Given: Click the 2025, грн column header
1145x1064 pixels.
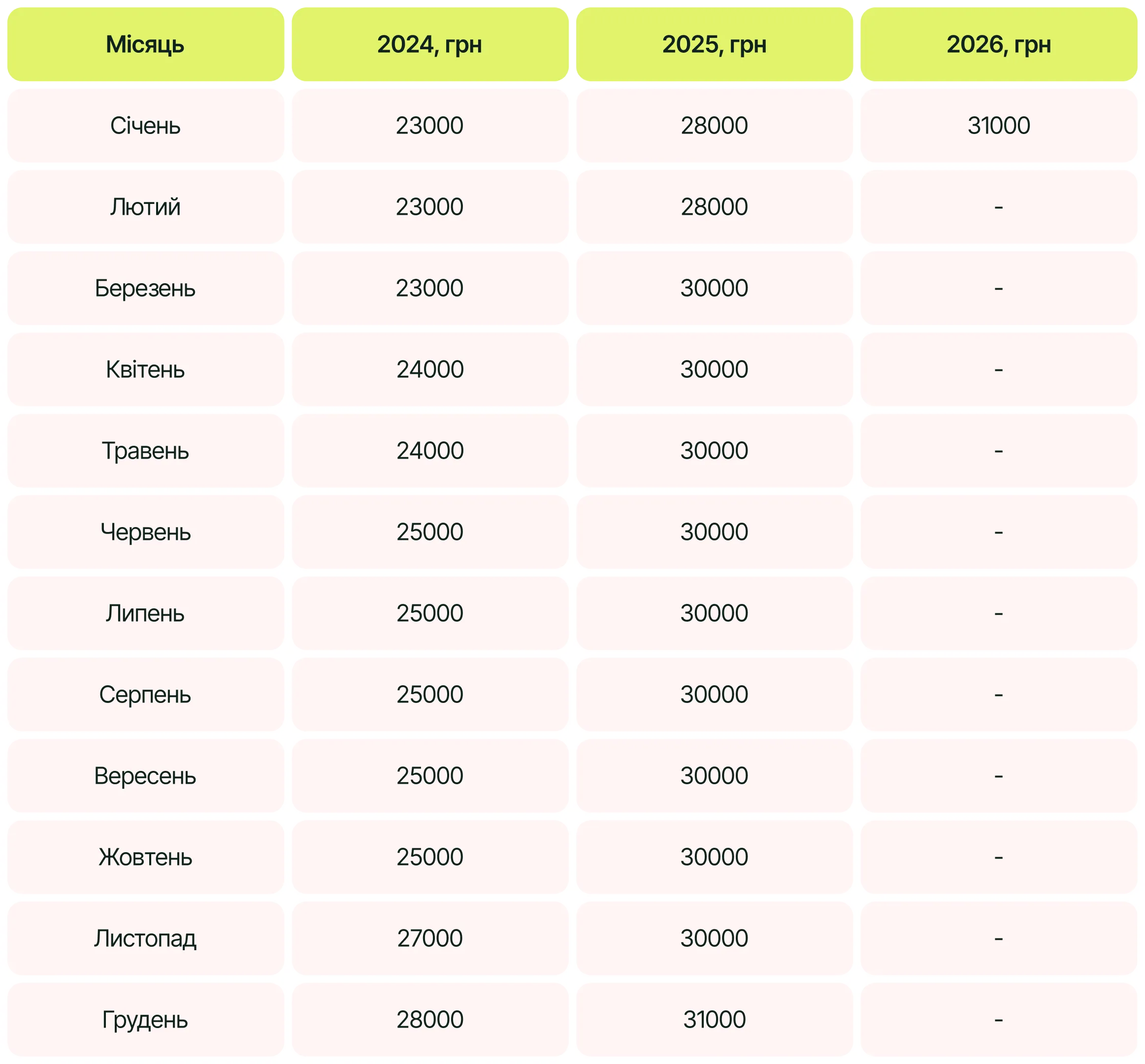Looking at the screenshot, I should 714,44.
